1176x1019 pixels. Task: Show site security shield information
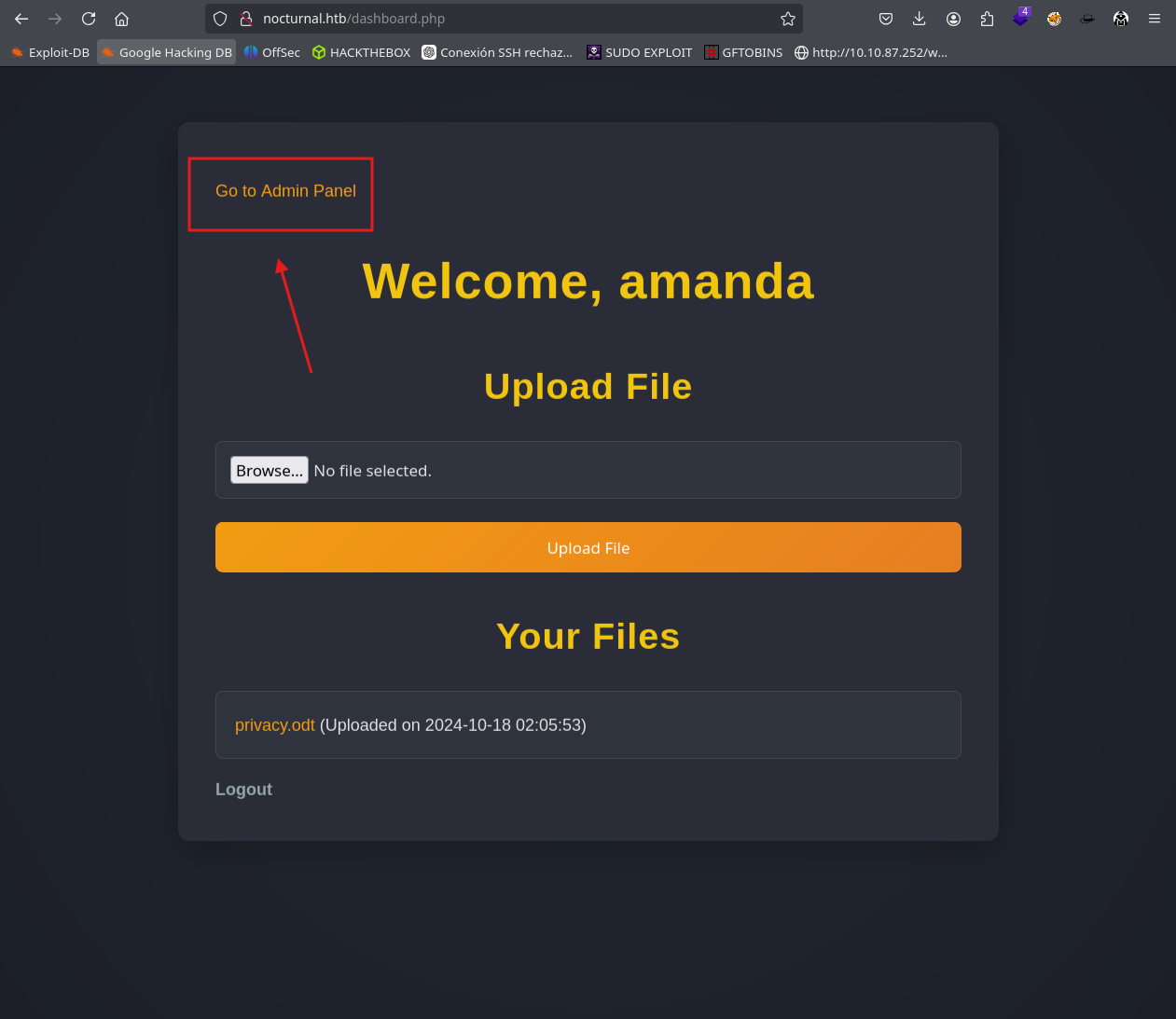click(x=220, y=19)
